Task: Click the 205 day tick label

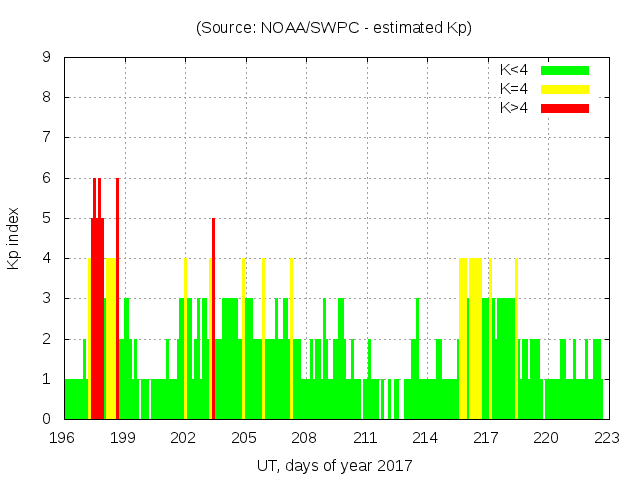Action: [244, 438]
